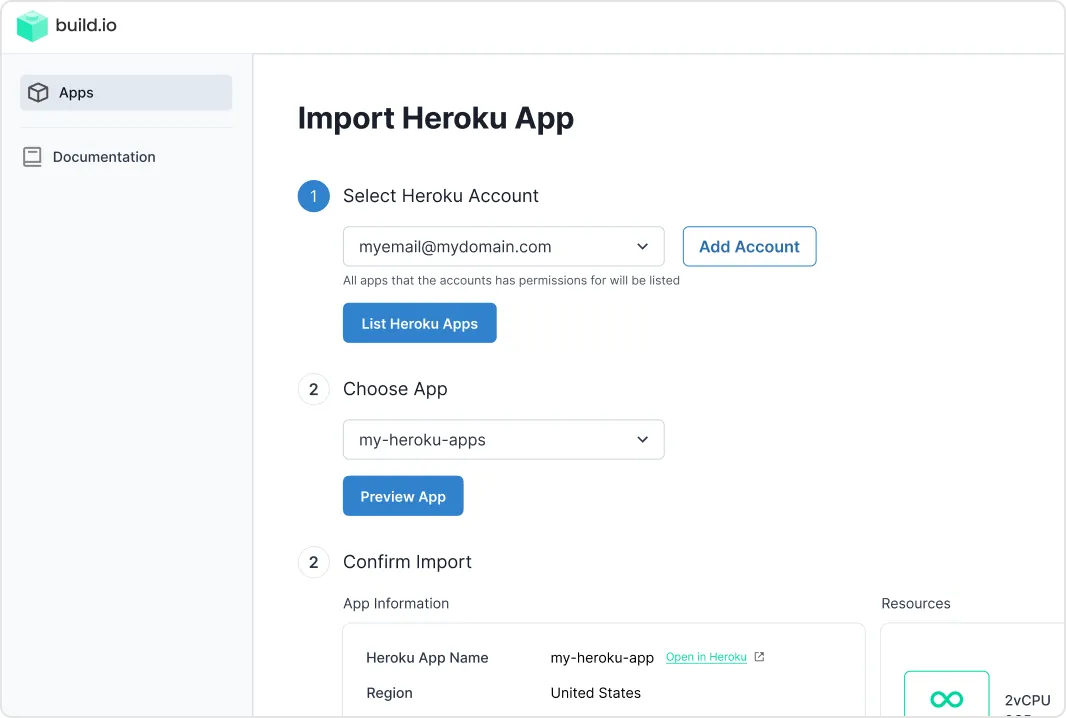Click the List Heroku Apps button
Screen dimensions: 1066x718
pyautogui.click(x=419, y=323)
